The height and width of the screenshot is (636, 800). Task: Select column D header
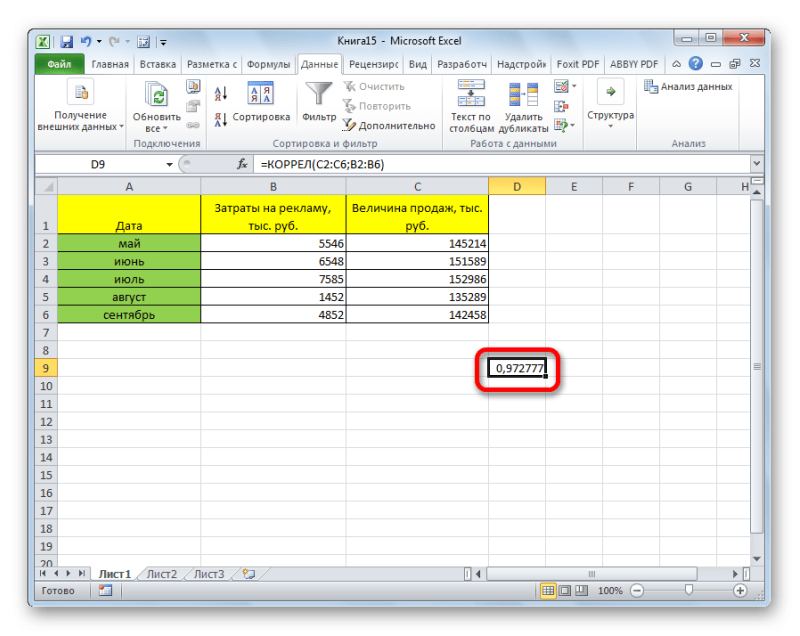click(x=517, y=187)
